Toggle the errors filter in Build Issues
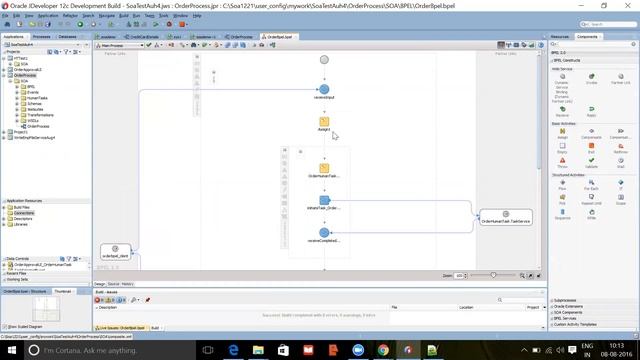Viewport: 640px width, 360px height. tap(99, 300)
